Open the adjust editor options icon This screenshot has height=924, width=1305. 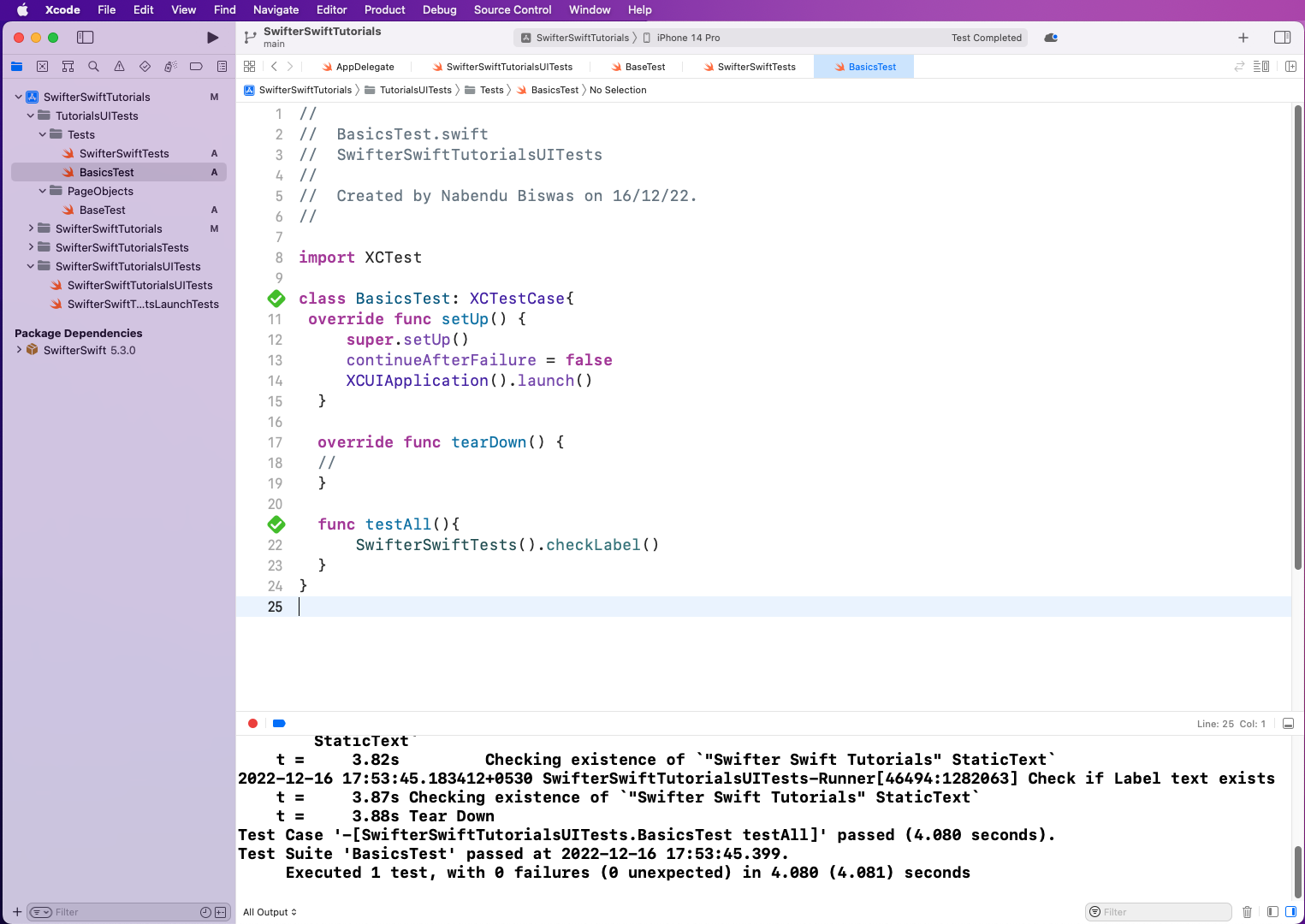(x=1261, y=67)
